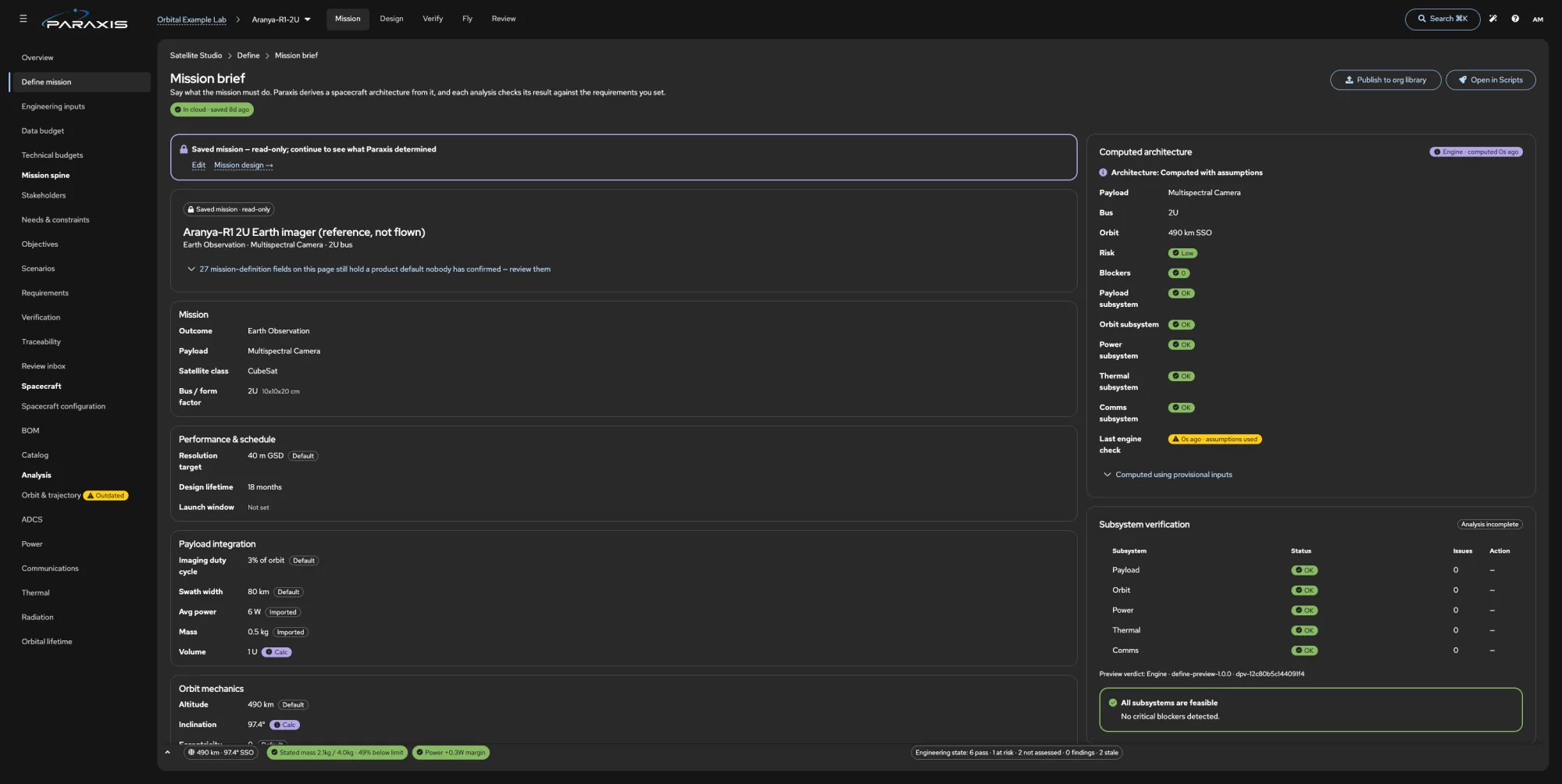Image resolution: width=1562 pixels, height=784 pixels.
Task: Click the Engine computed status badge
Action: [x=1476, y=152]
